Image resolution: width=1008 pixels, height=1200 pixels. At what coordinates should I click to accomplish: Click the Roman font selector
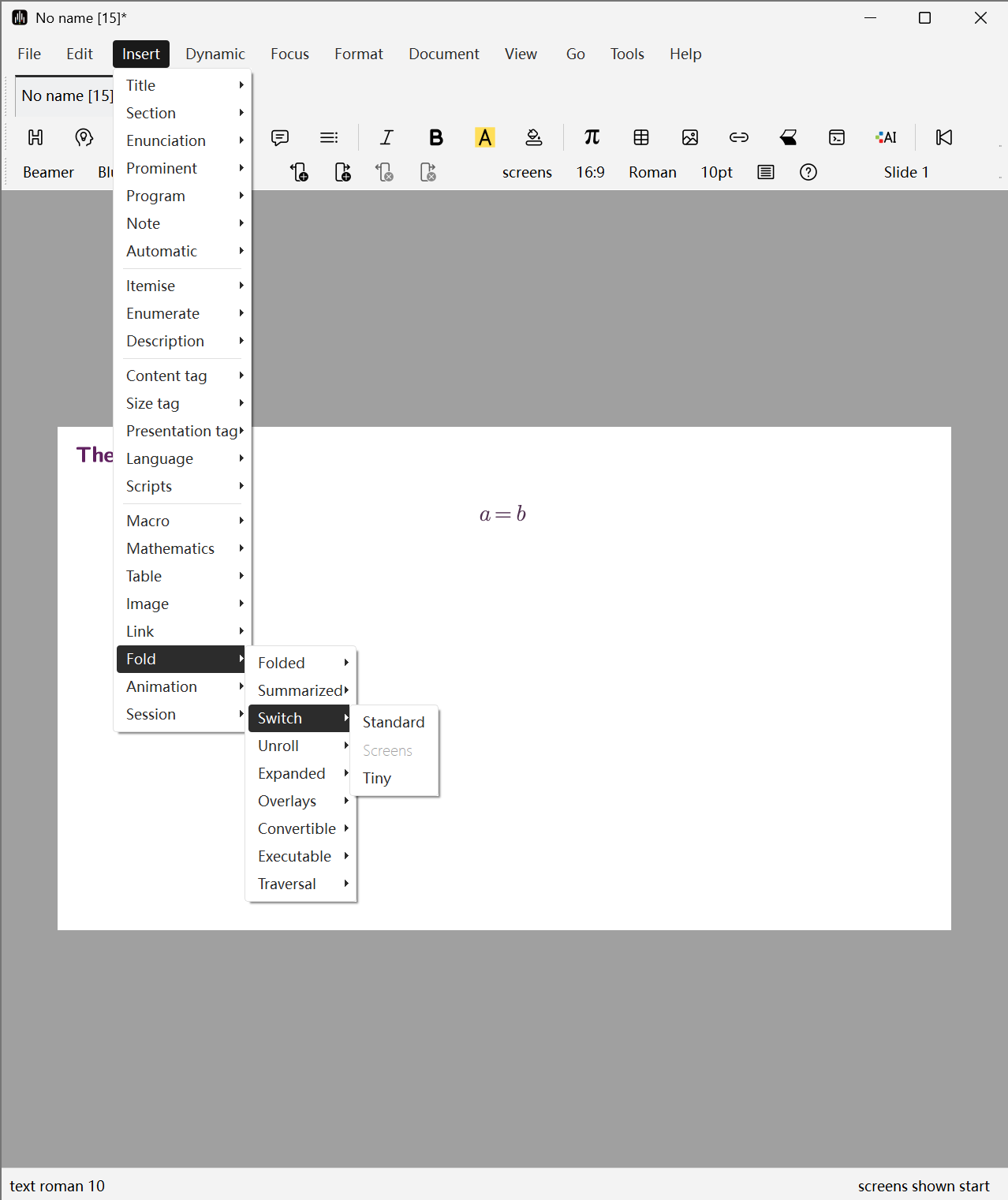click(652, 172)
